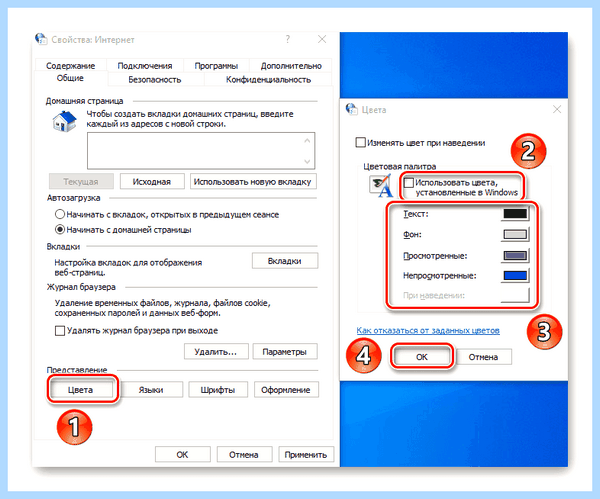Open Как отказаться от заданных цветов link

click(x=428, y=330)
